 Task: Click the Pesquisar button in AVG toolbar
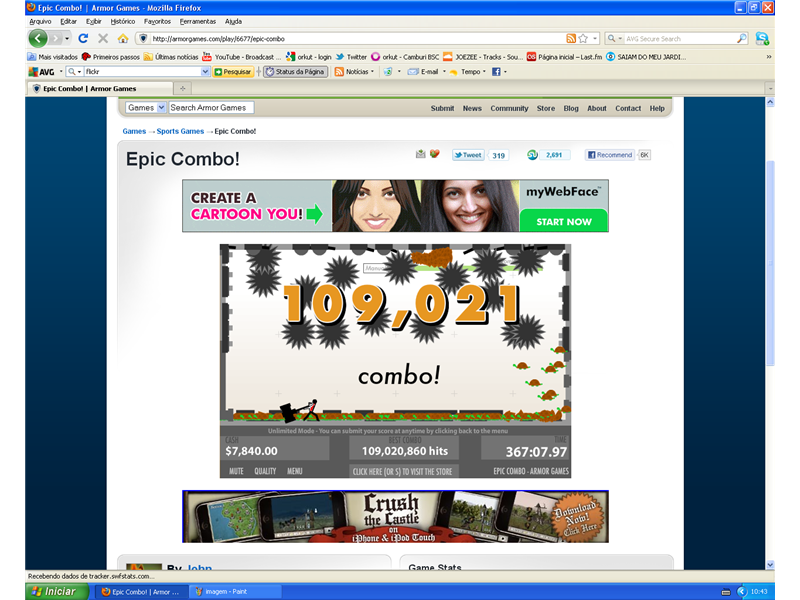[233, 72]
